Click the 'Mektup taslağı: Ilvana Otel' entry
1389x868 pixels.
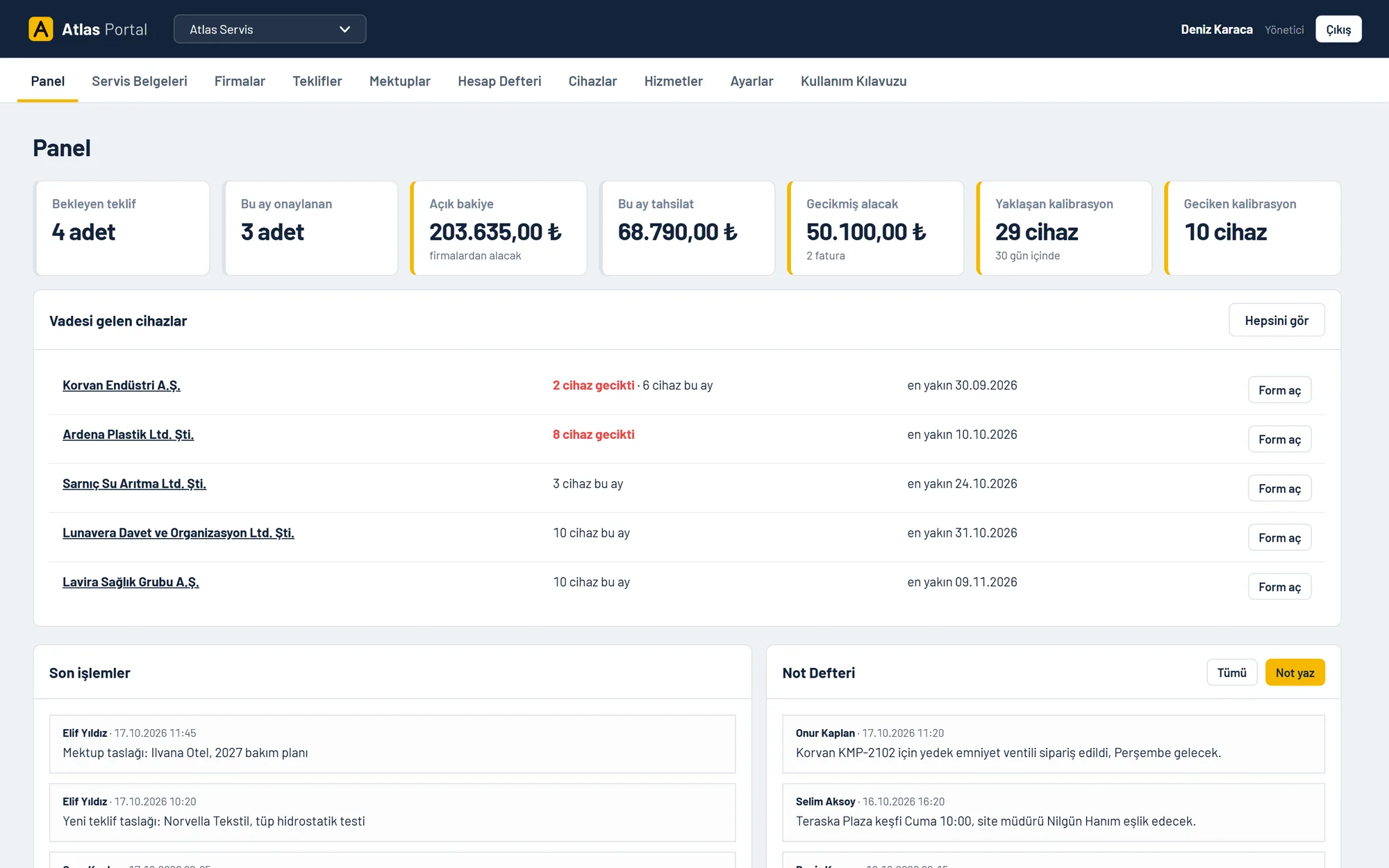coord(392,744)
